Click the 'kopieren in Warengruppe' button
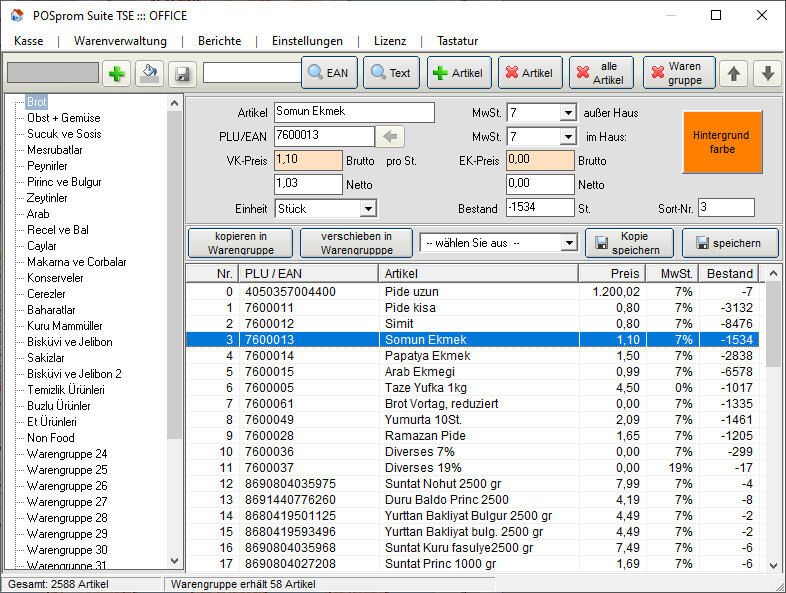Image resolution: width=786 pixels, height=593 pixels. click(240, 243)
